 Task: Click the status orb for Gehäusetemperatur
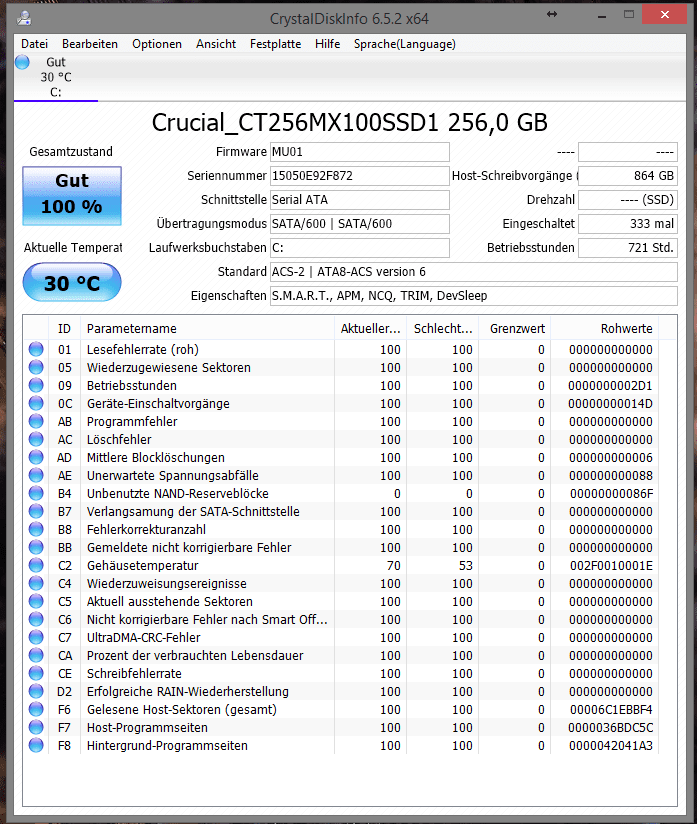coord(36,565)
